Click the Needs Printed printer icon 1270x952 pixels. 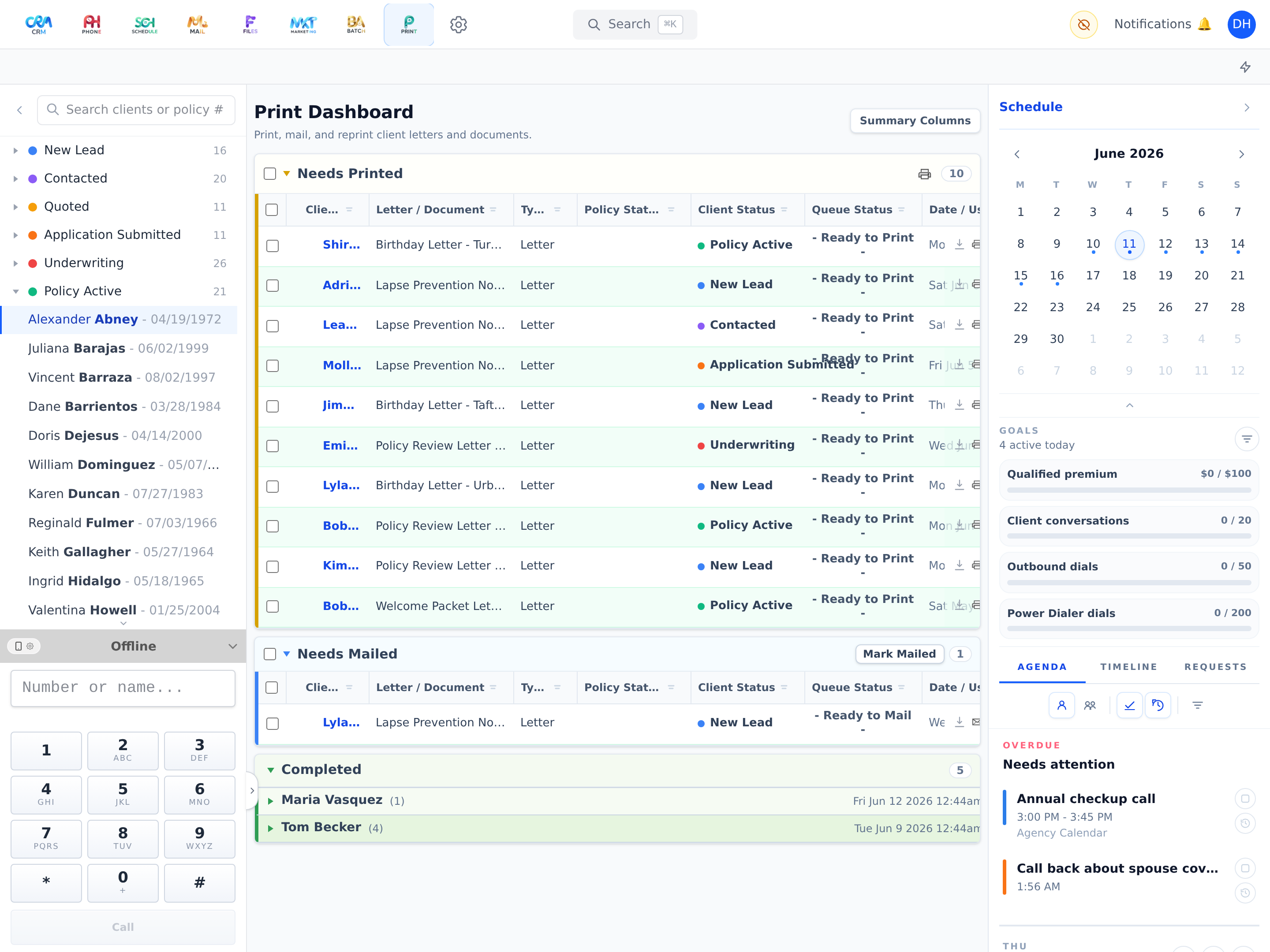924,174
